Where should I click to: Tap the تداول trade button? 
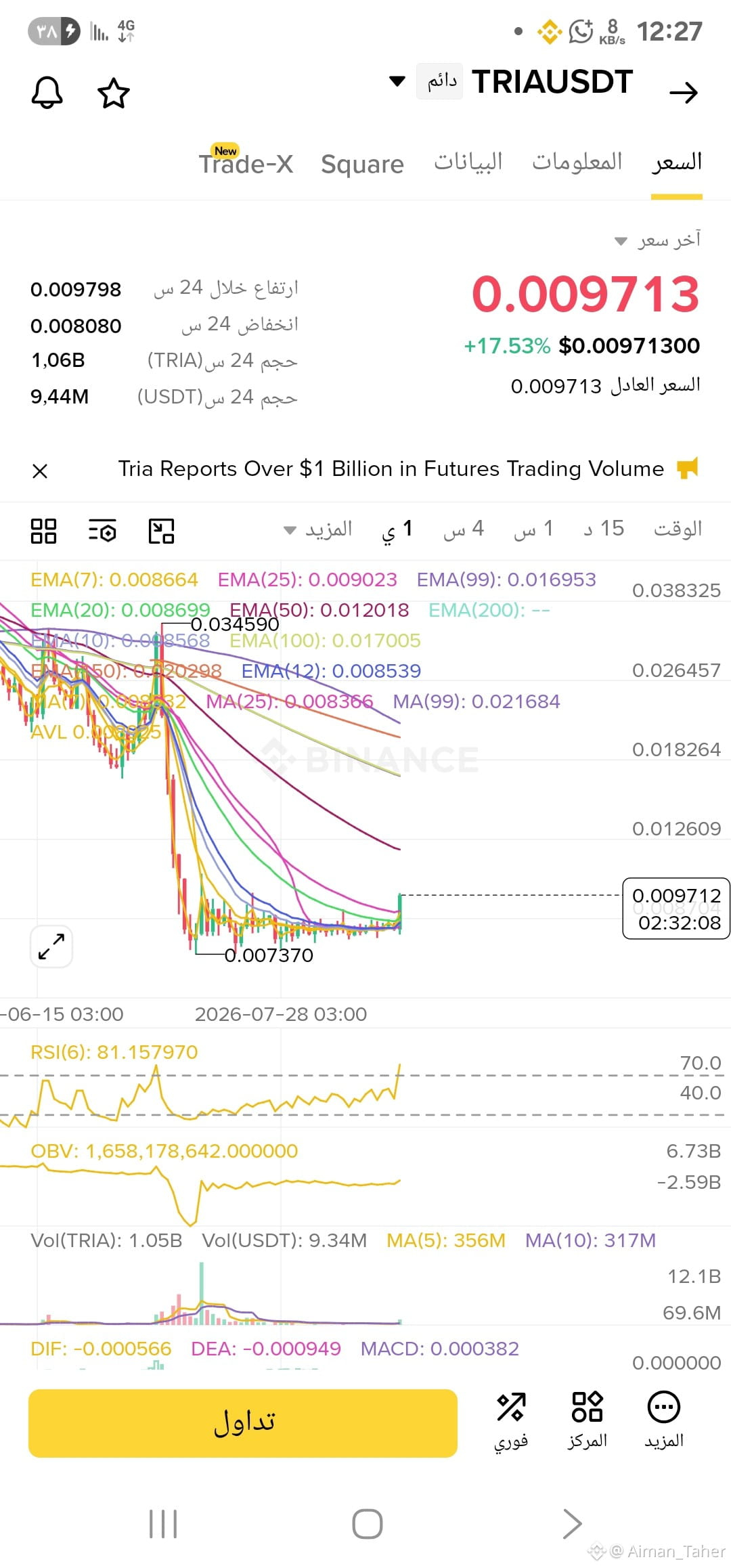pyautogui.click(x=243, y=1423)
